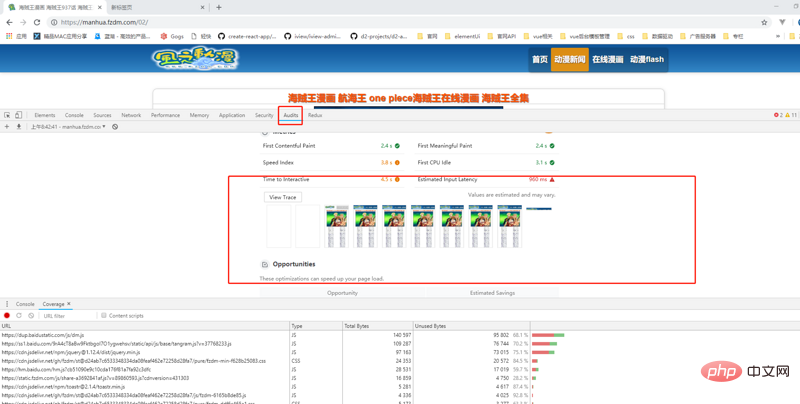
Task: Select the dup.baidustatic.com dm.js row
Action: pos(400,335)
